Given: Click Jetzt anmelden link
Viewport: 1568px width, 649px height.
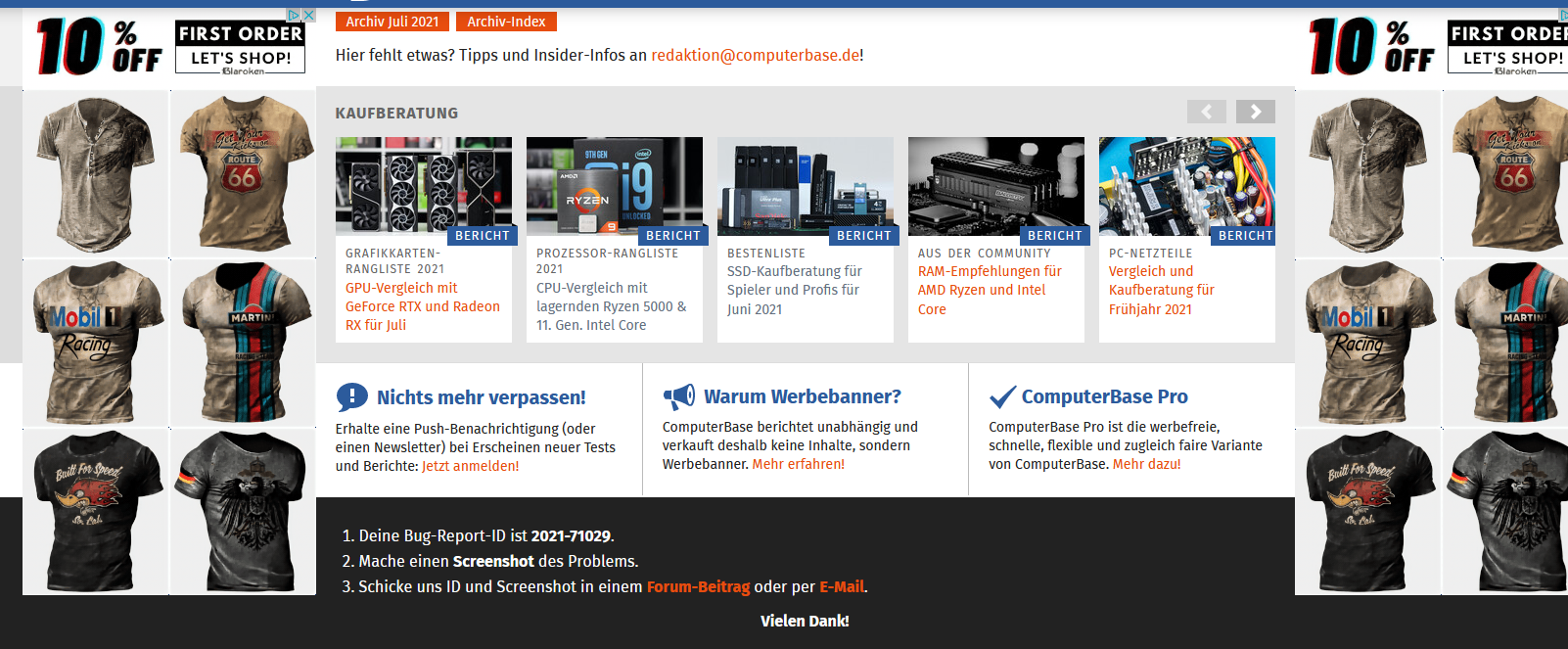Looking at the screenshot, I should 471,466.
